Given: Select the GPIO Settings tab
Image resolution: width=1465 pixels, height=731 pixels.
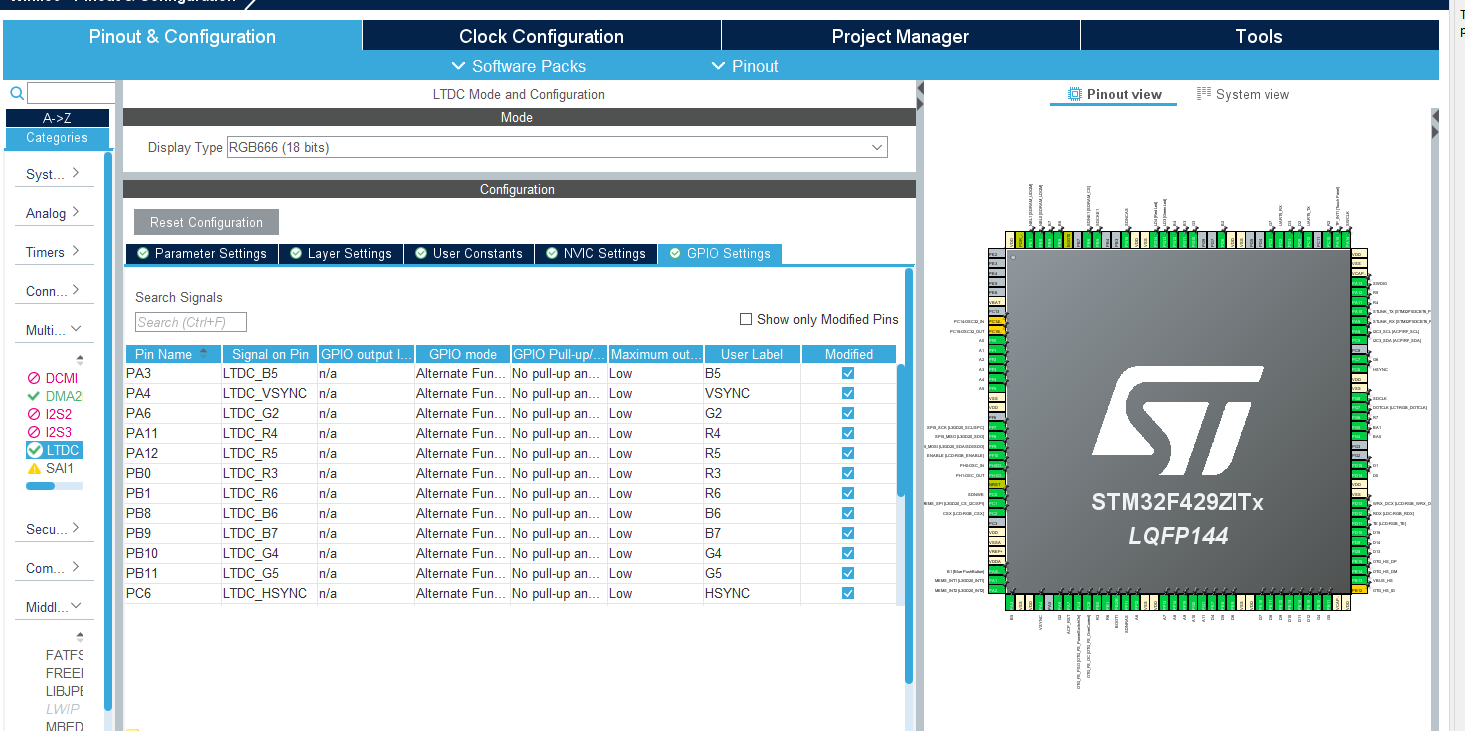Looking at the screenshot, I should (x=719, y=253).
